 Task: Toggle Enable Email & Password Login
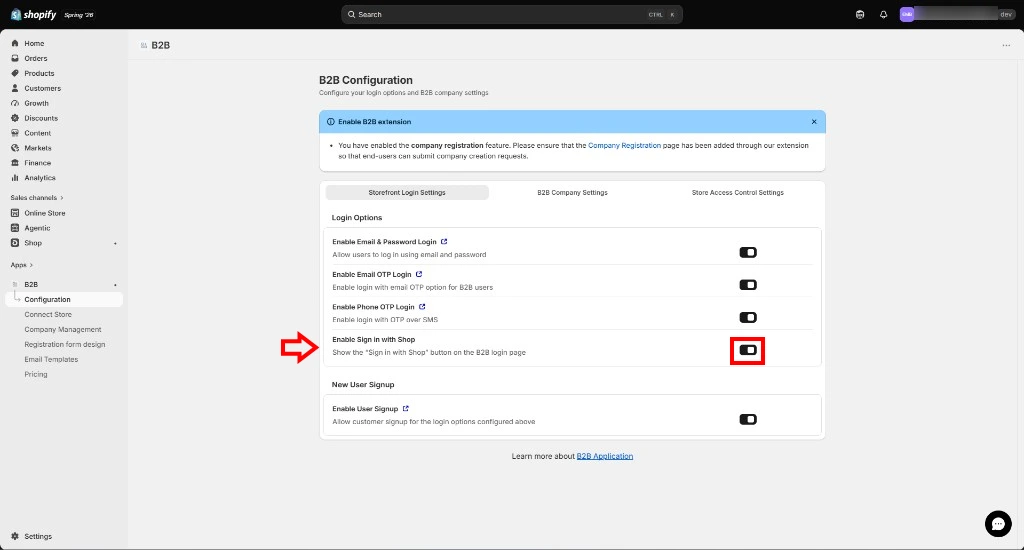748,252
